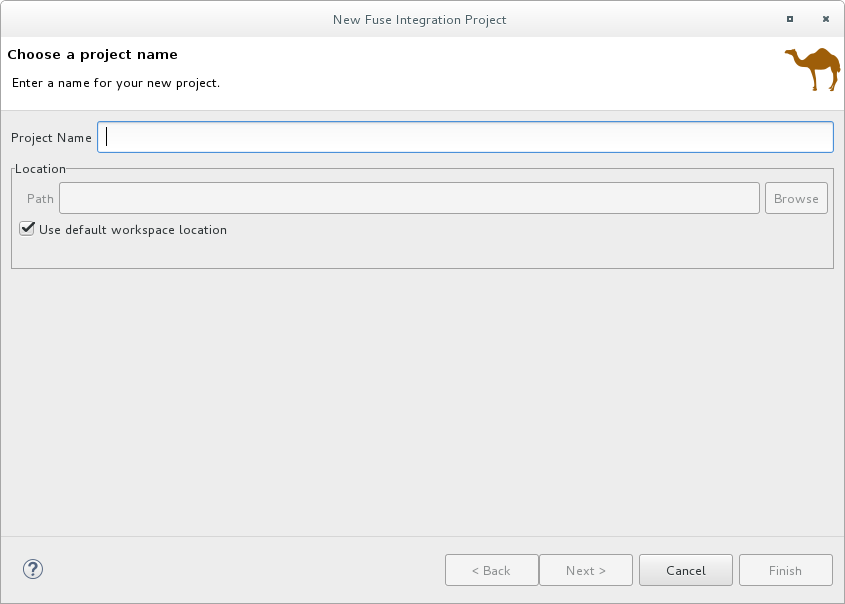
Task: Click the 'Enter a name for your new project' text
Action: pyautogui.click(x=115, y=82)
